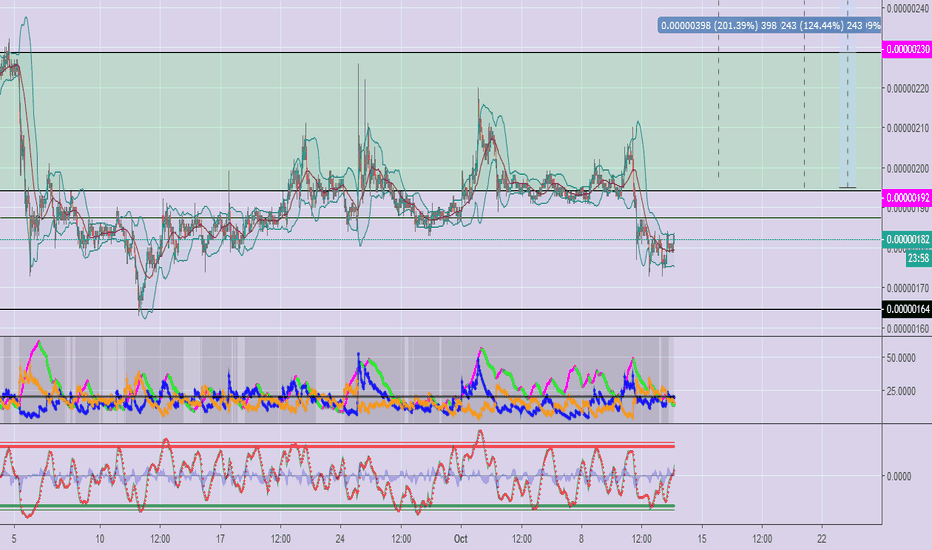Click date 22 on the time axis

pyautogui.click(x=822, y=539)
